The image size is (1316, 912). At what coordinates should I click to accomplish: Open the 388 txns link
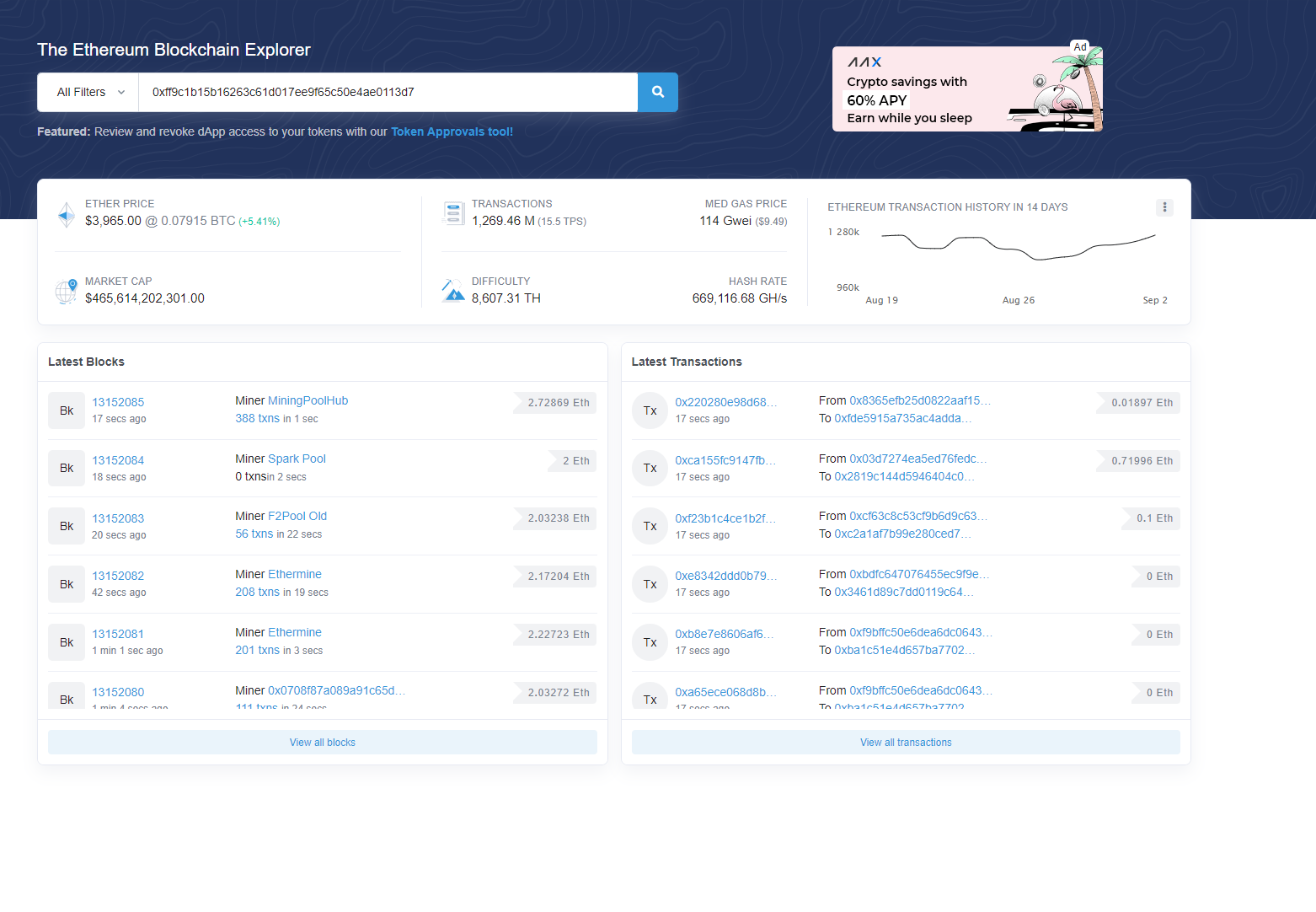[257, 418]
